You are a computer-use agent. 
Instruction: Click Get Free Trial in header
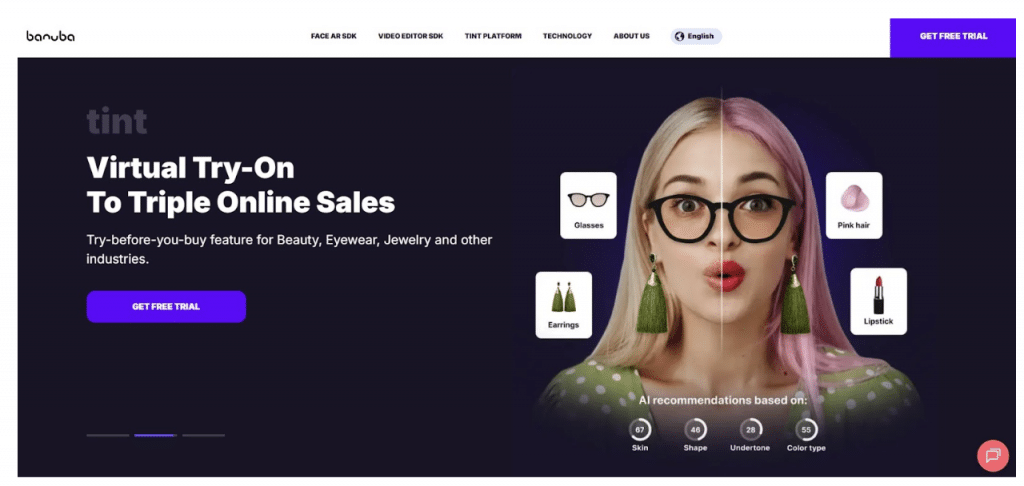click(953, 37)
